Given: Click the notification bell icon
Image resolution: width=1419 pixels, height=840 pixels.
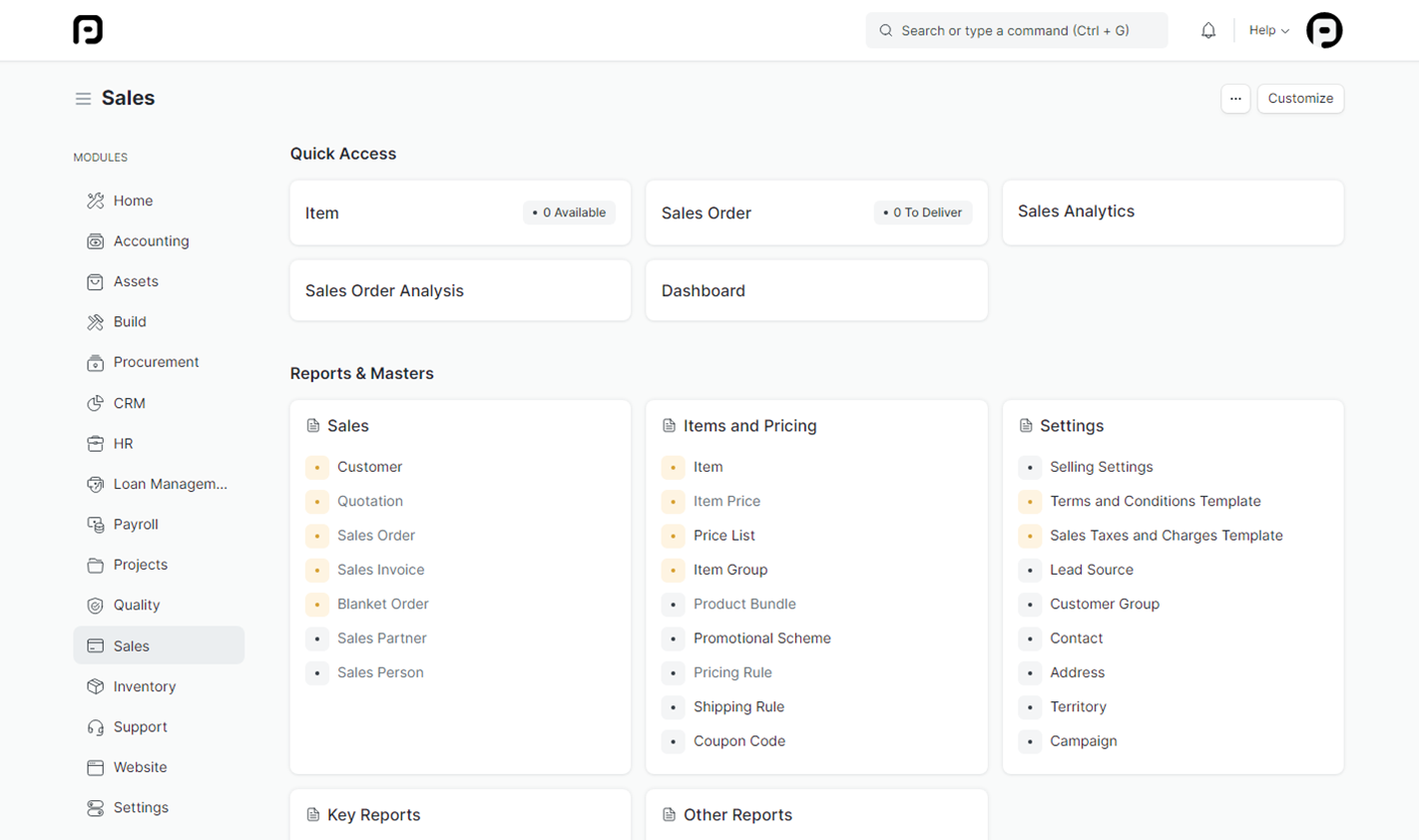Looking at the screenshot, I should point(1207,31).
